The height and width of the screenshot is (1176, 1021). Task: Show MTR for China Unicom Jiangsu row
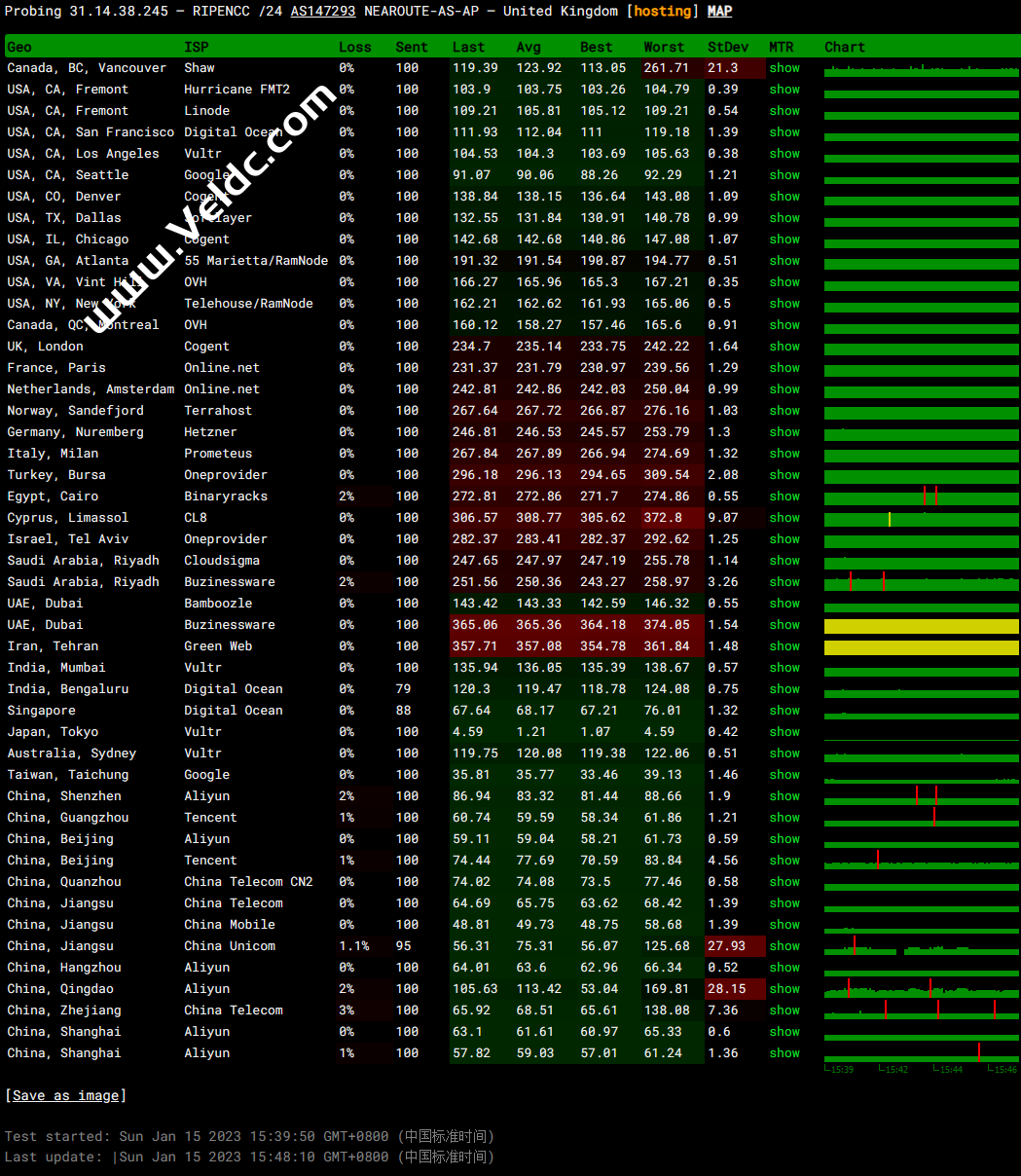(x=784, y=946)
